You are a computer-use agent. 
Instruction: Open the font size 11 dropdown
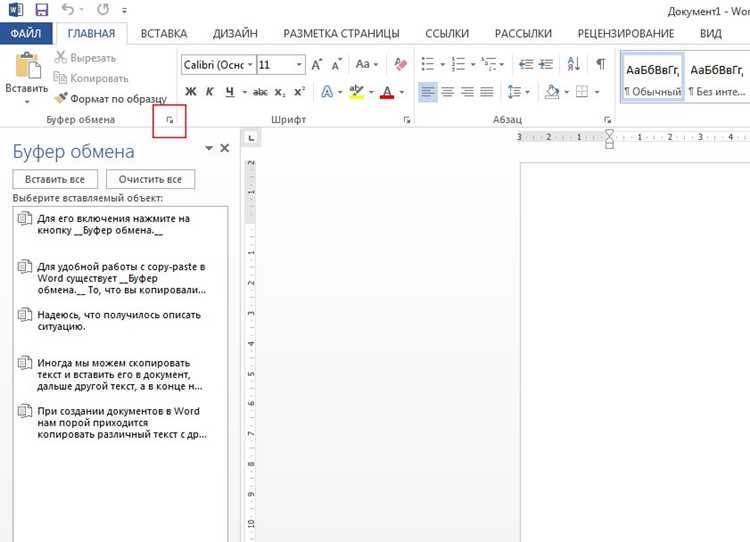[299, 65]
